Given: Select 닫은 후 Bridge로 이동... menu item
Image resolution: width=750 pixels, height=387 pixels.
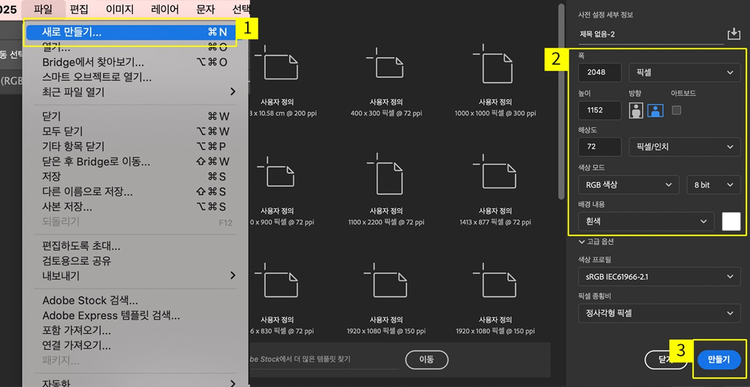Looking at the screenshot, I should tap(135, 161).
